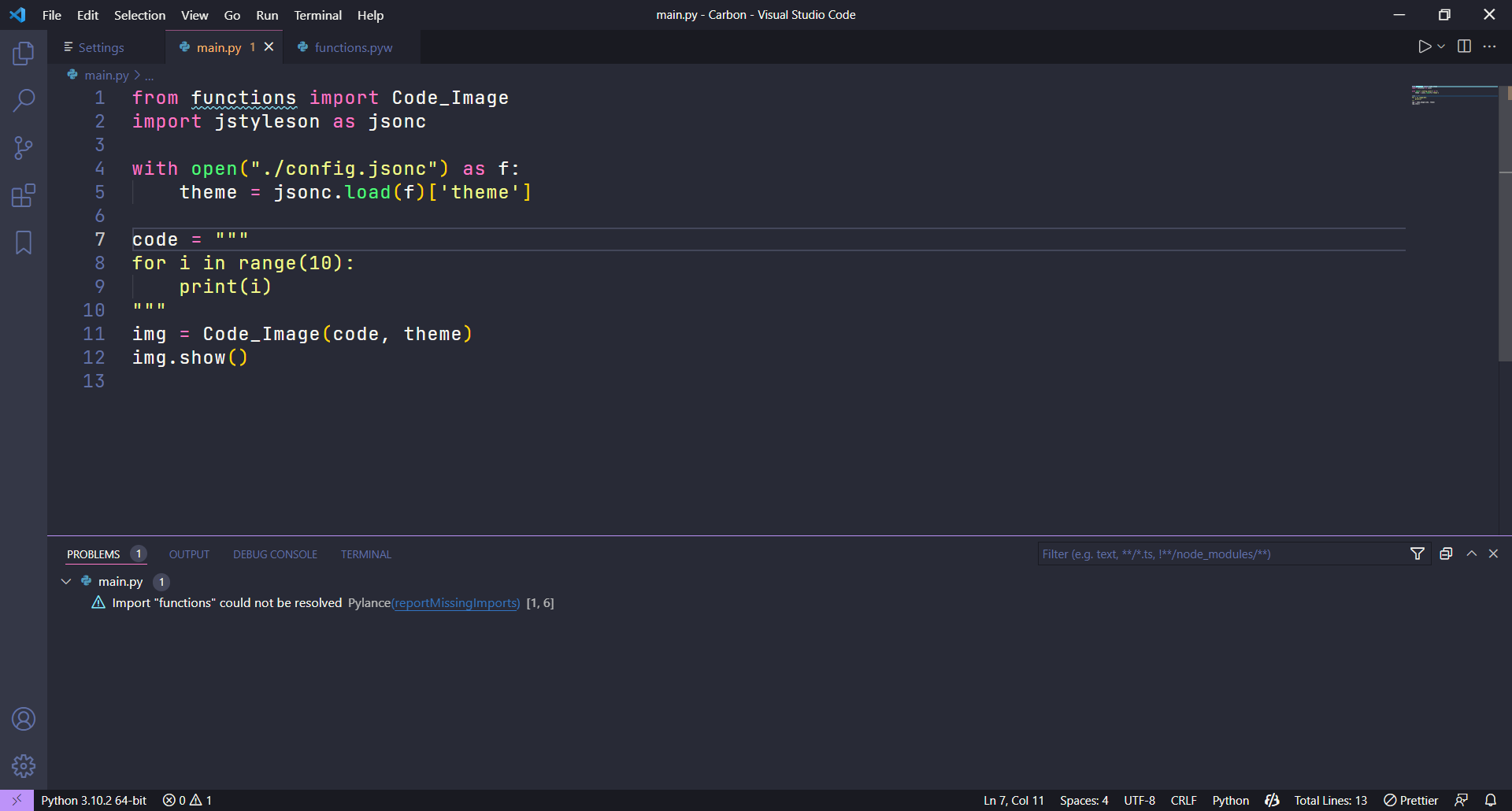Image resolution: width=1512 pixels, height=811 pixels.
Task: Click the editor minimap preview
Action: click(x=1453, y=95)
